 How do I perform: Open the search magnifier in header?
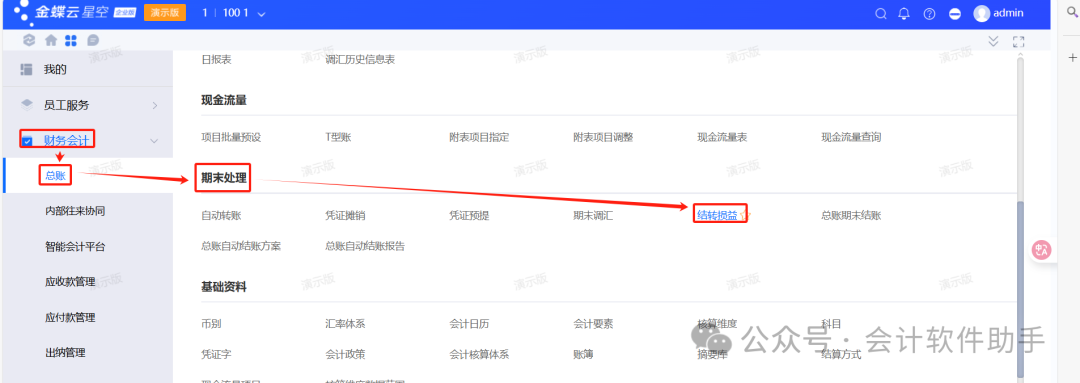tap(880, 13)
